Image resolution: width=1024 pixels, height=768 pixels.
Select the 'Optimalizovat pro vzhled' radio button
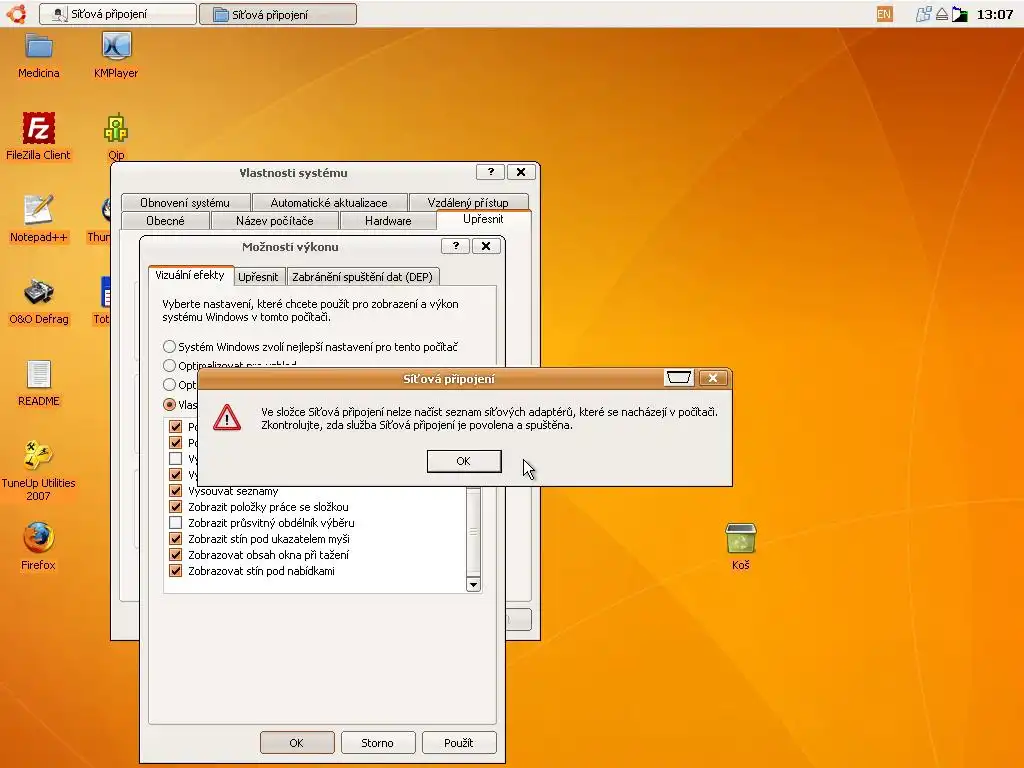coord(169,365)
